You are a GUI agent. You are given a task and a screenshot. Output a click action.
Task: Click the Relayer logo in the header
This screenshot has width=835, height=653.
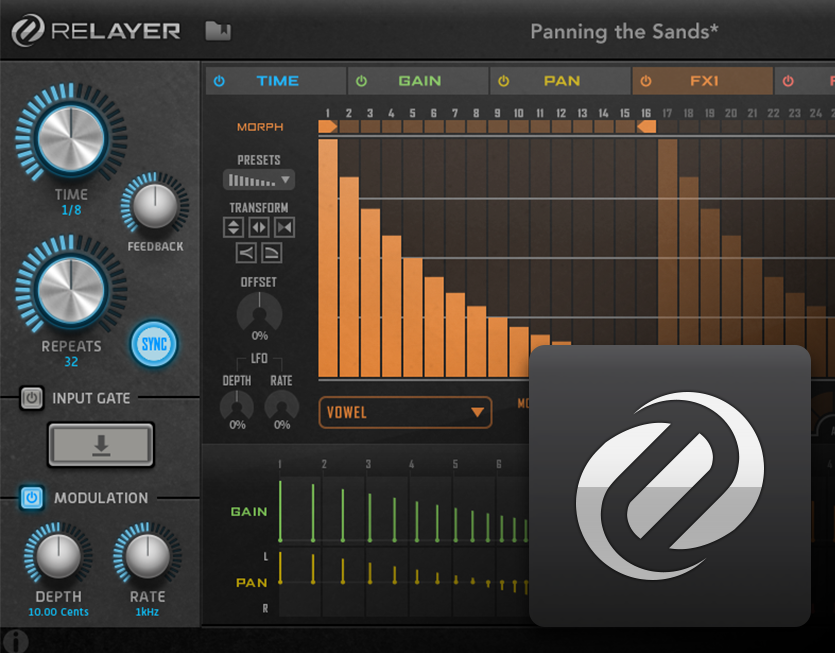pos(96,30)
